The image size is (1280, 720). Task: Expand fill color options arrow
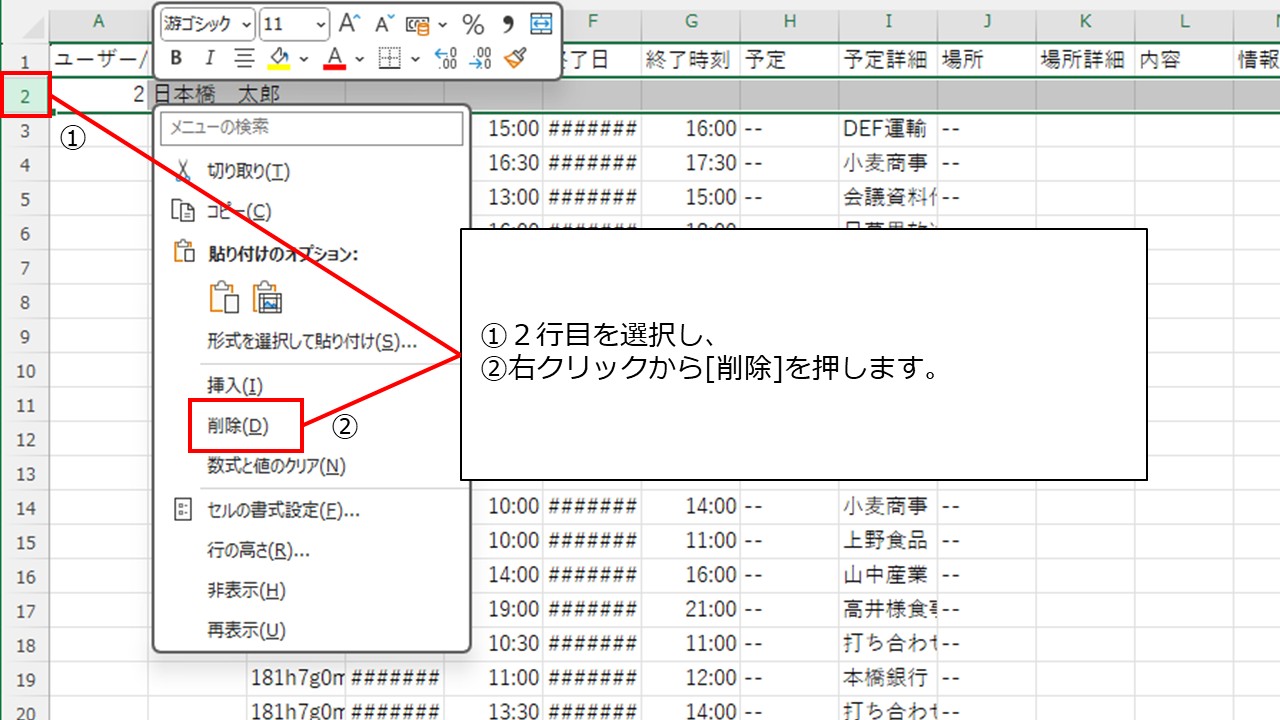pos(304,59)
